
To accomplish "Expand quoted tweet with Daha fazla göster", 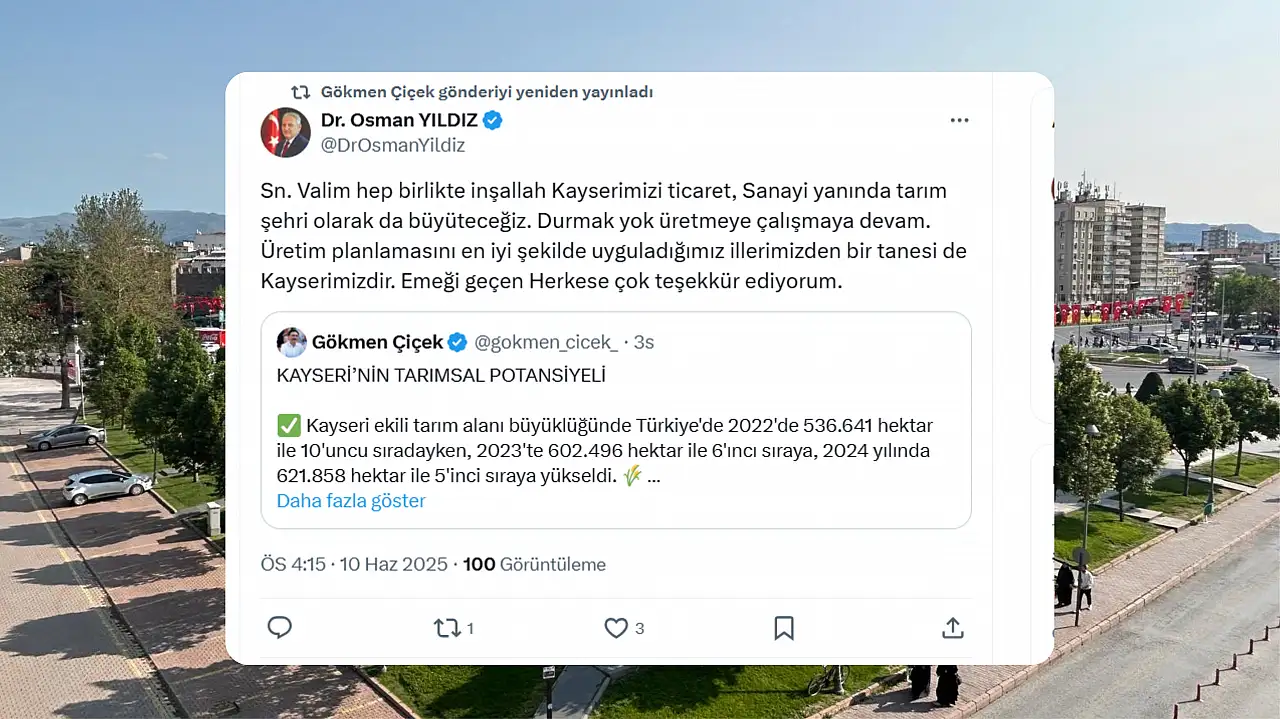I will click(x=351, y=501).
